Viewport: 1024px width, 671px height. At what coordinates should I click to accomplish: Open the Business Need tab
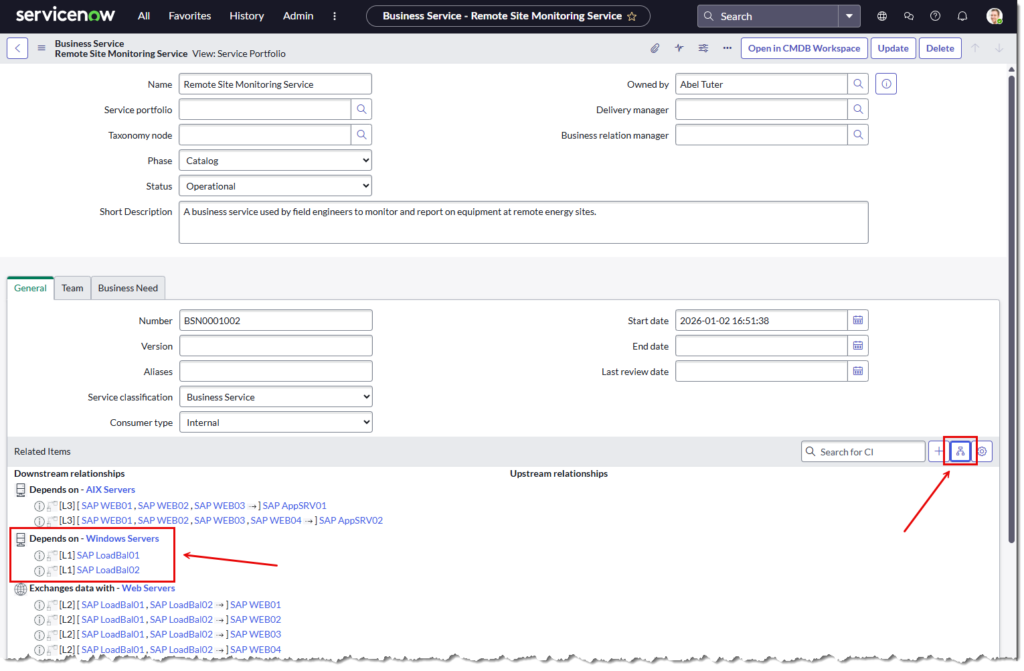(128, 288)
